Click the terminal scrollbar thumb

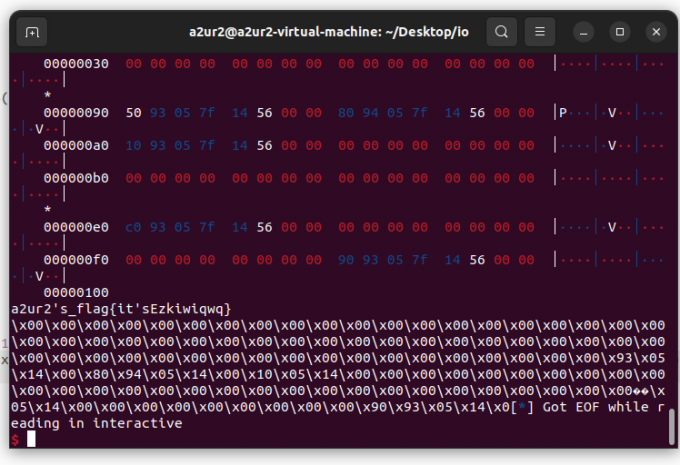pos(671,427)
